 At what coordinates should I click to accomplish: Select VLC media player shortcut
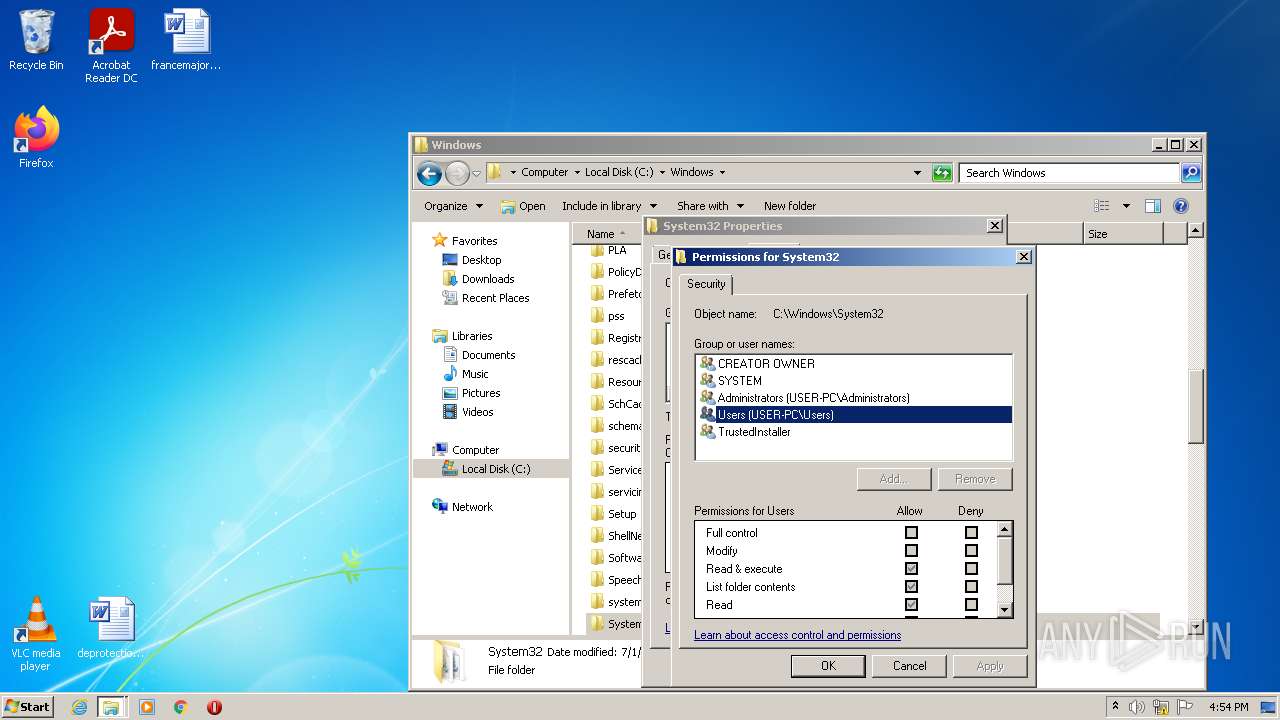36,634
